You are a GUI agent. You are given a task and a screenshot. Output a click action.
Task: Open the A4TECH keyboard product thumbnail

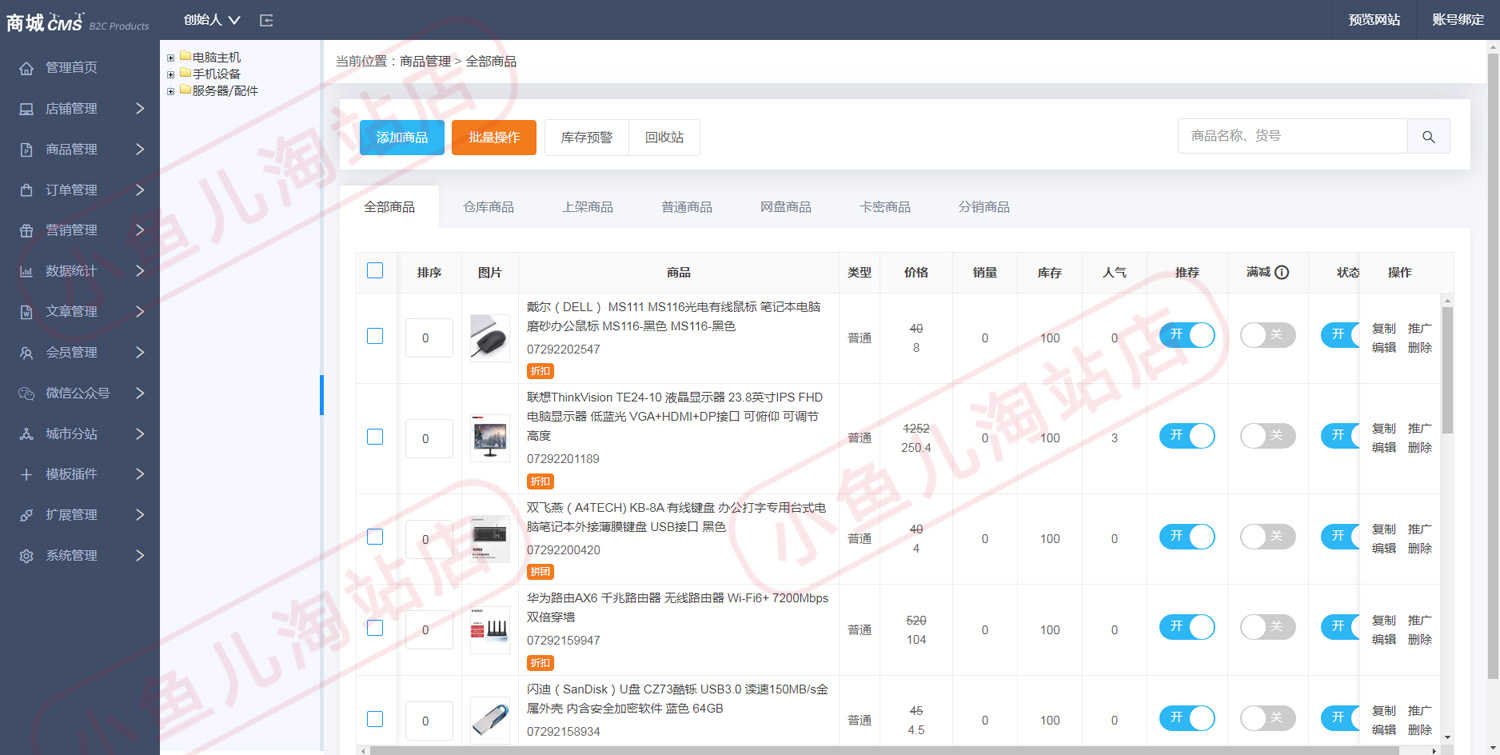click(x=490, y=539)
